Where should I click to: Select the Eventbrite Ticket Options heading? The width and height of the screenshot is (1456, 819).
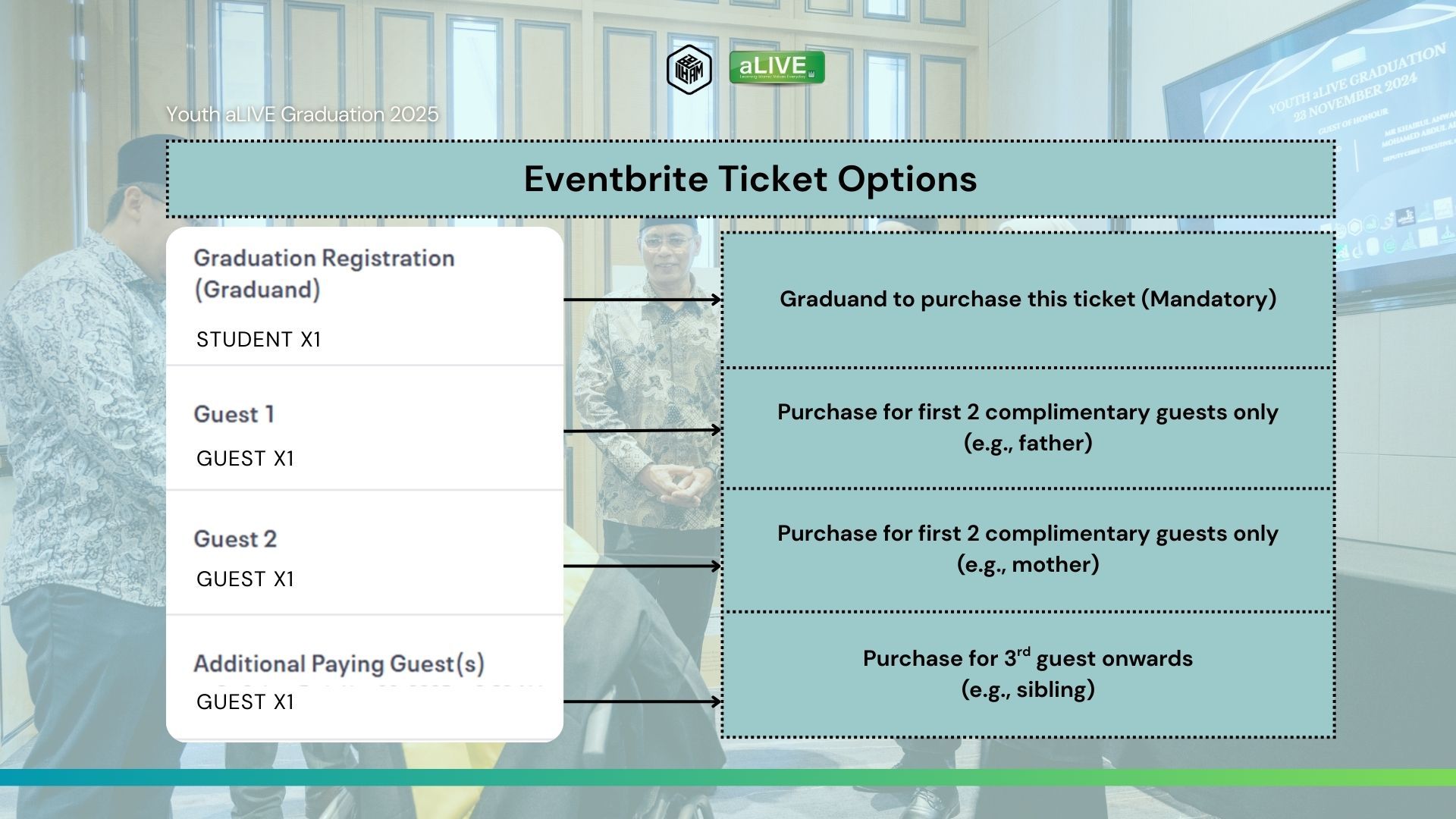750,179
